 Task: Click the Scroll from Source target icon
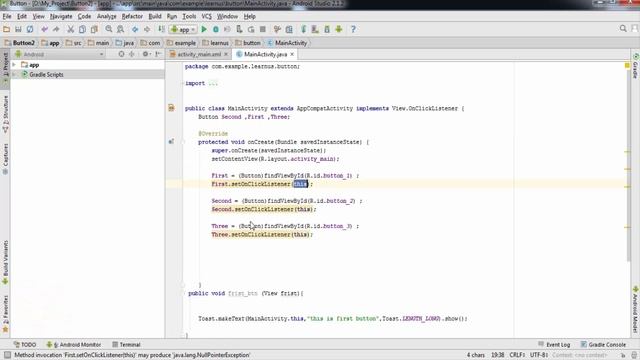click(121, 54)
